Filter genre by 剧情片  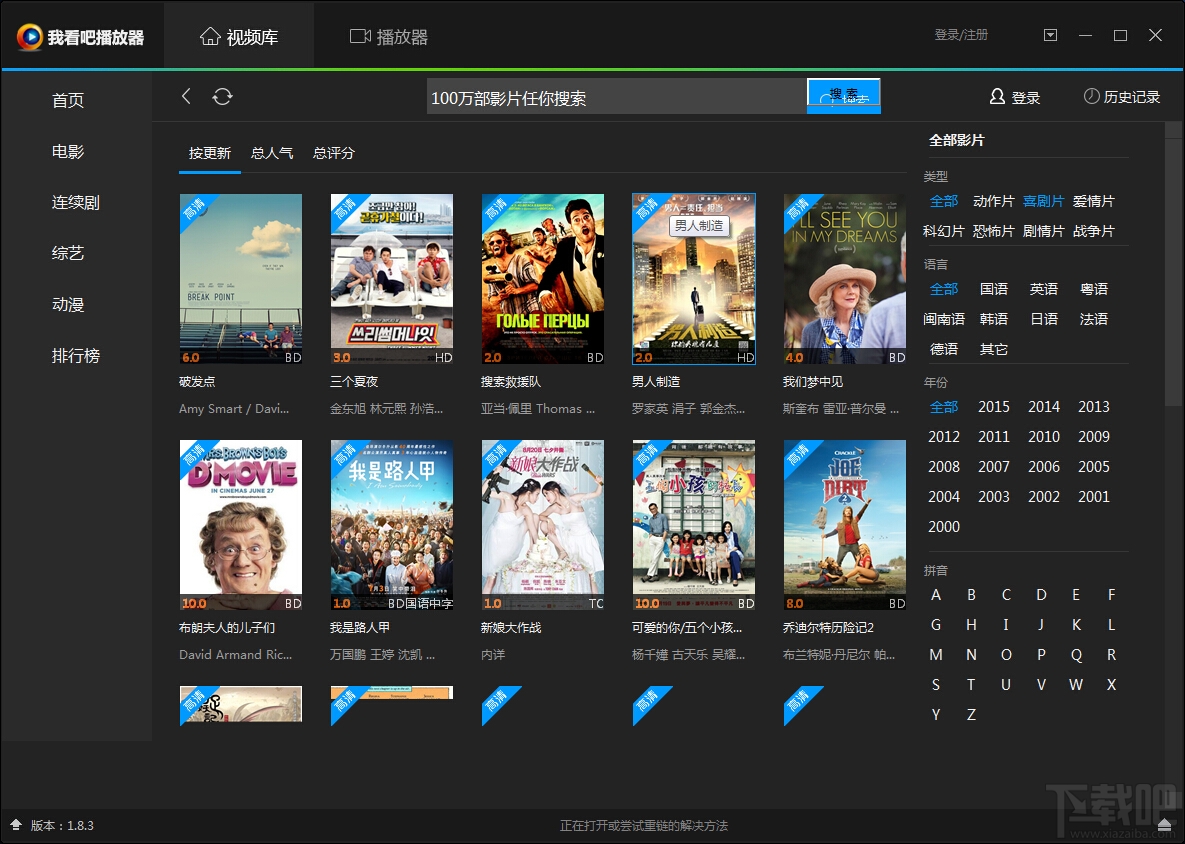point(1043,231)
